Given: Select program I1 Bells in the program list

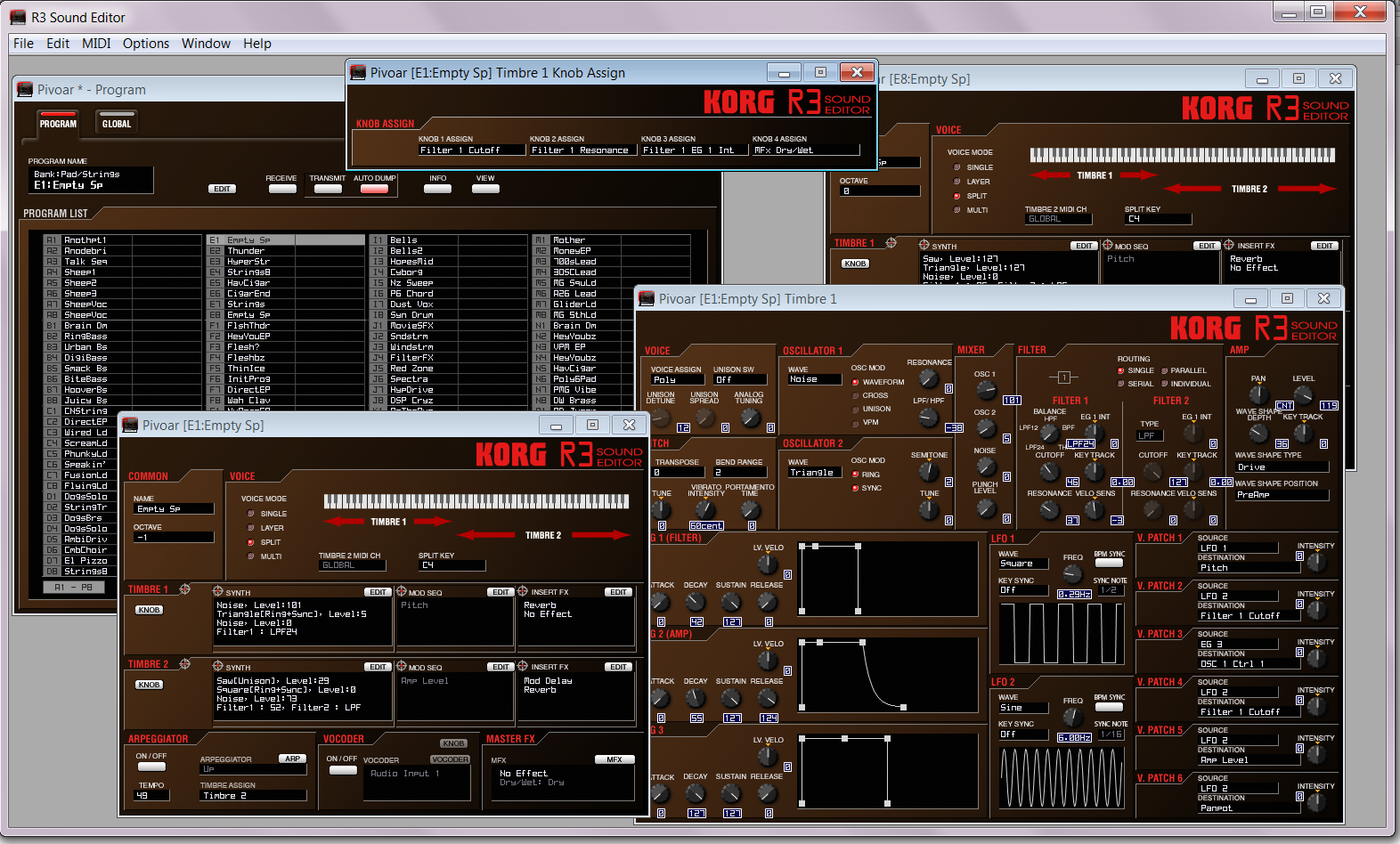Looking at the screenshot, I should (x=449, y=240).
